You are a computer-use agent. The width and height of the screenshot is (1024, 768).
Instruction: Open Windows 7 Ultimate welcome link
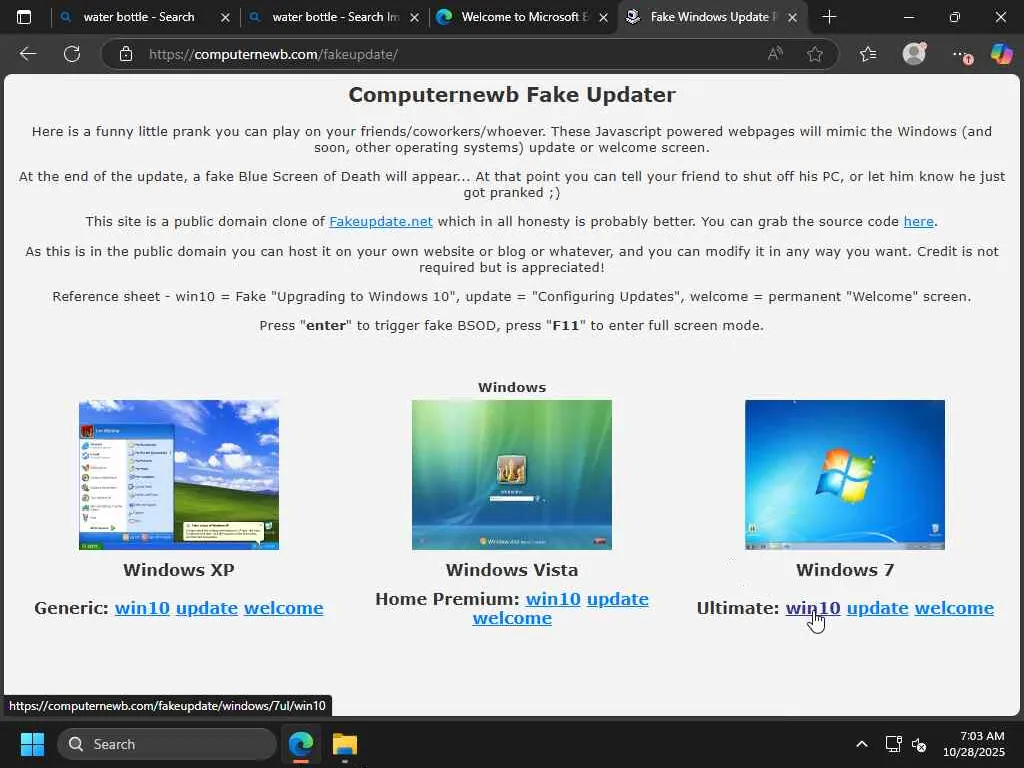954,608
